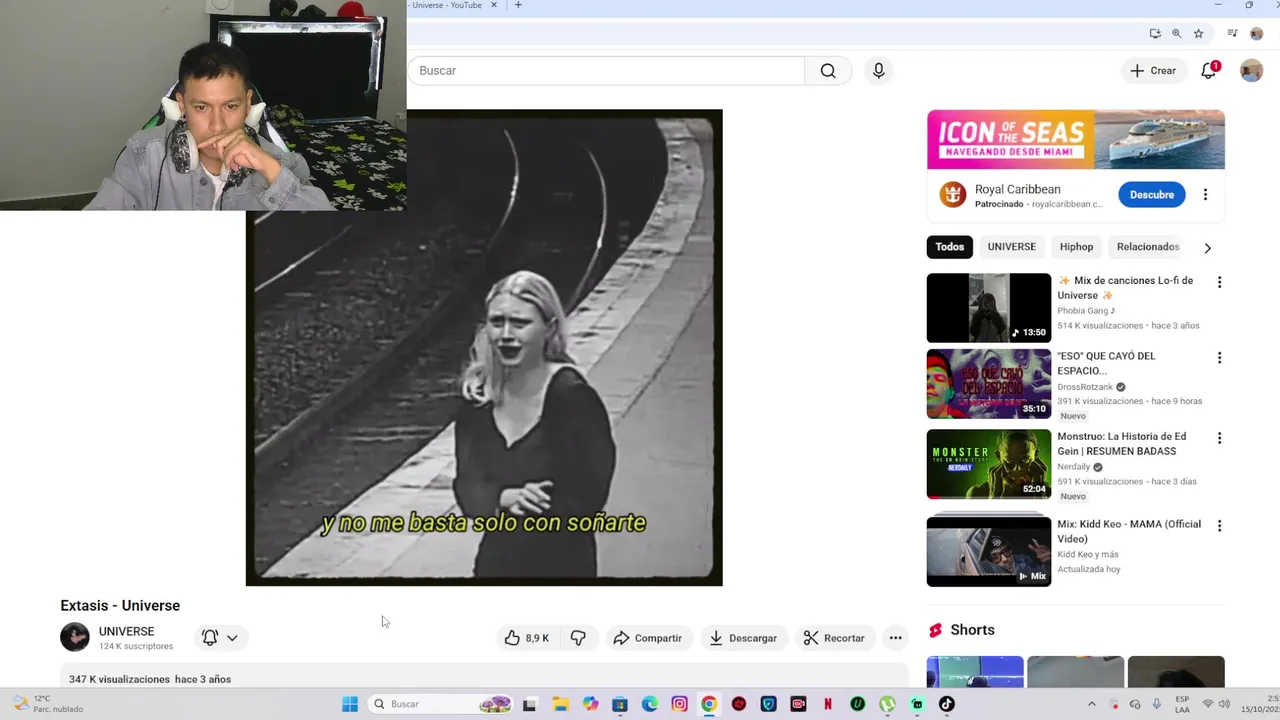Open Microsoft Edge from the taskbar

point(650,704)
